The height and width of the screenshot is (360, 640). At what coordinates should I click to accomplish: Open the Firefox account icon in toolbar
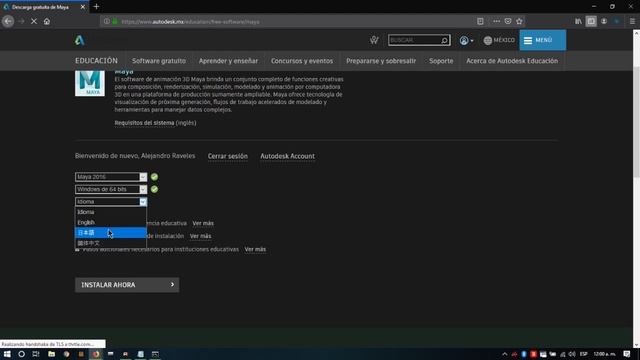[604, 21]
